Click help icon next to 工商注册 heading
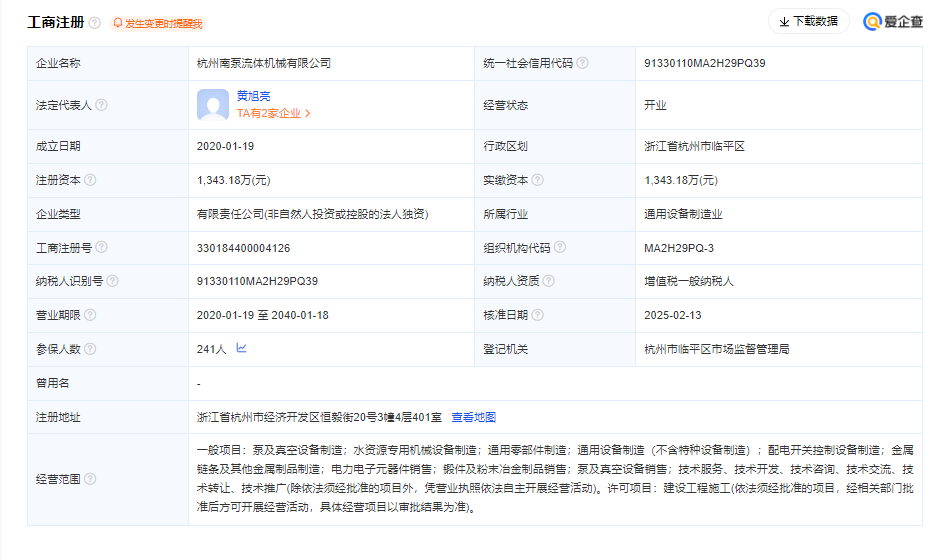The width and height of the screenshot is (948, 560). 94,23
